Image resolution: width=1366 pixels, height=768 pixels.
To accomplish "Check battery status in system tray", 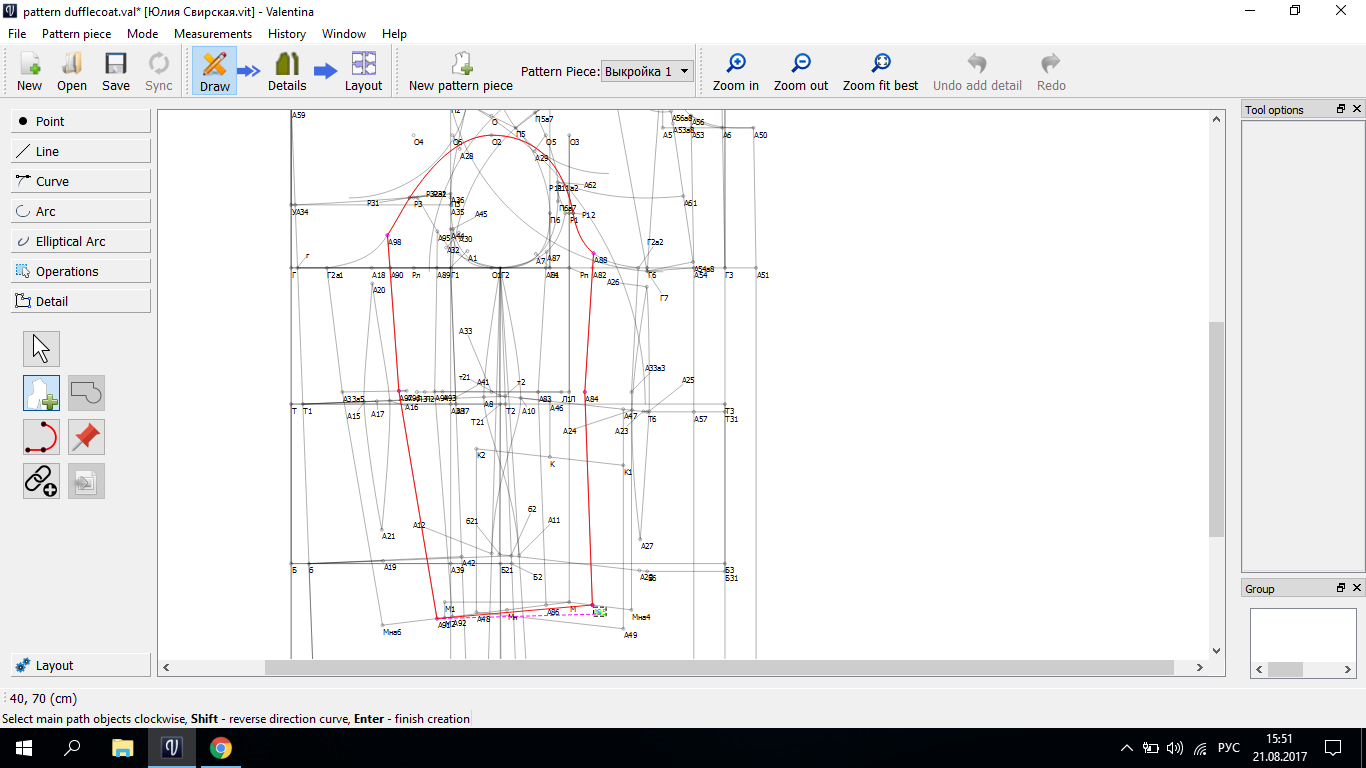I will click(1151, 748).
